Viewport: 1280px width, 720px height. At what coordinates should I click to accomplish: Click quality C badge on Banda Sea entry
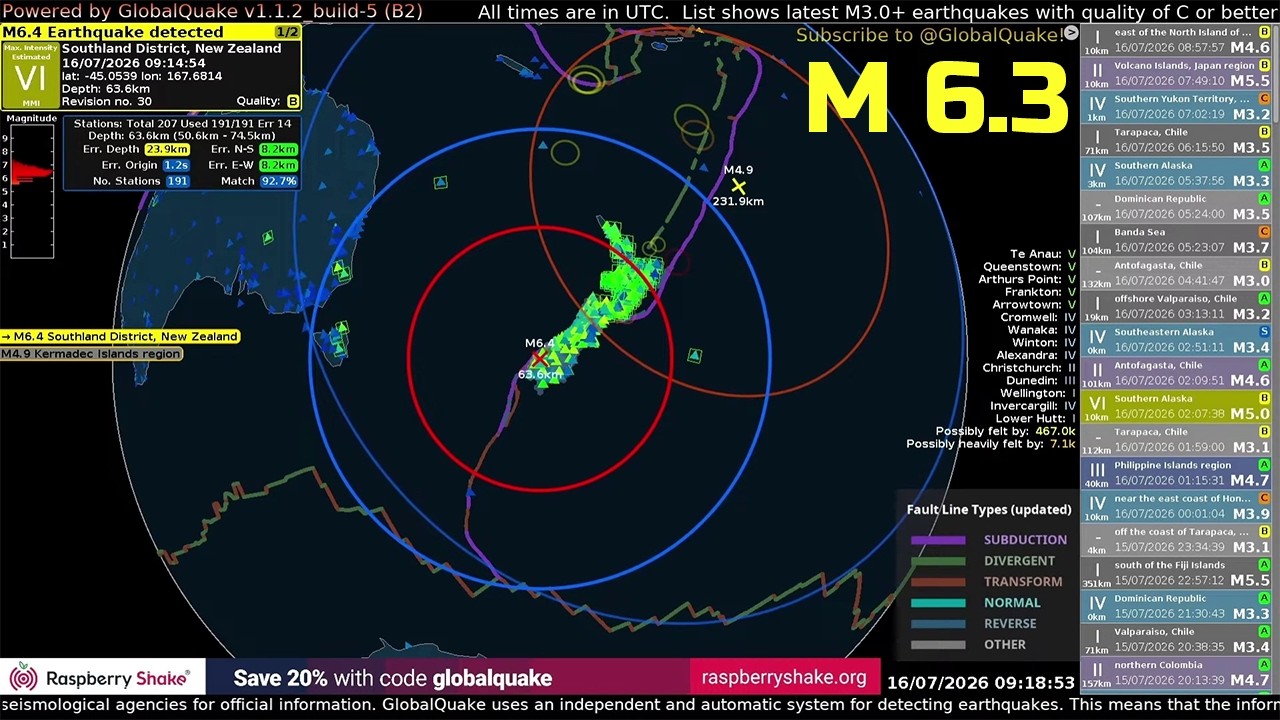coord(1265,232)
